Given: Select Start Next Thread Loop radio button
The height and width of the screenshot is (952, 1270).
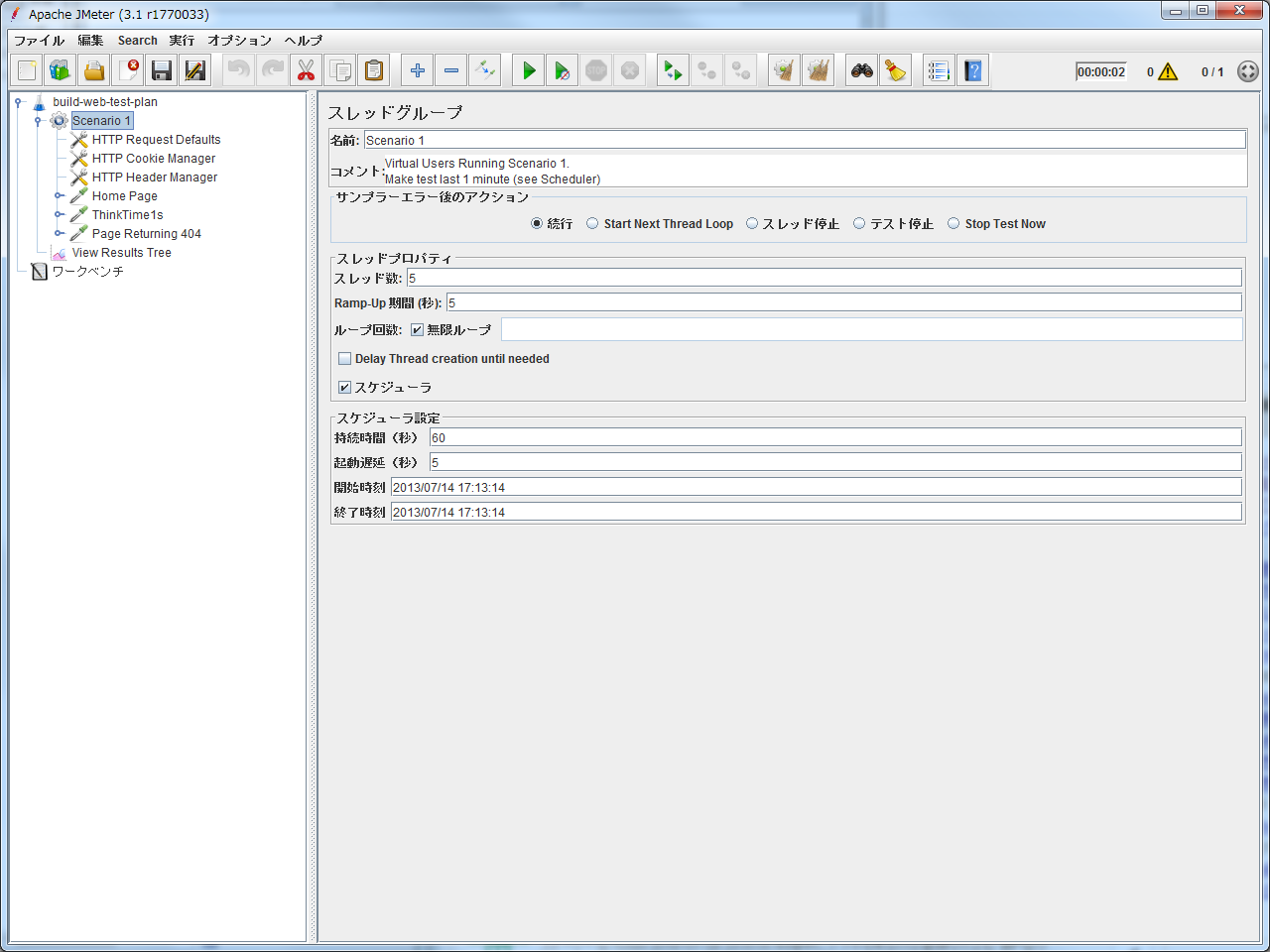Looking at the screenshot, I should (592, 224).
